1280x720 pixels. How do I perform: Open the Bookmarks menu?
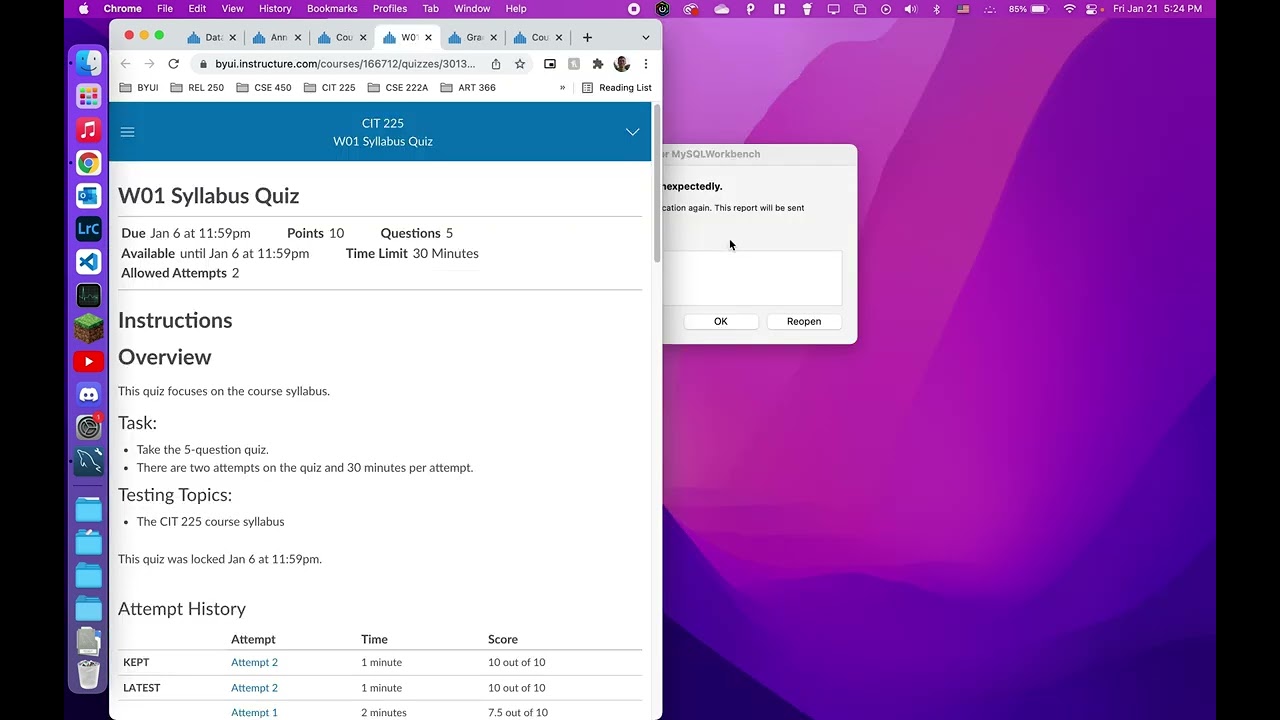[332, 9]
